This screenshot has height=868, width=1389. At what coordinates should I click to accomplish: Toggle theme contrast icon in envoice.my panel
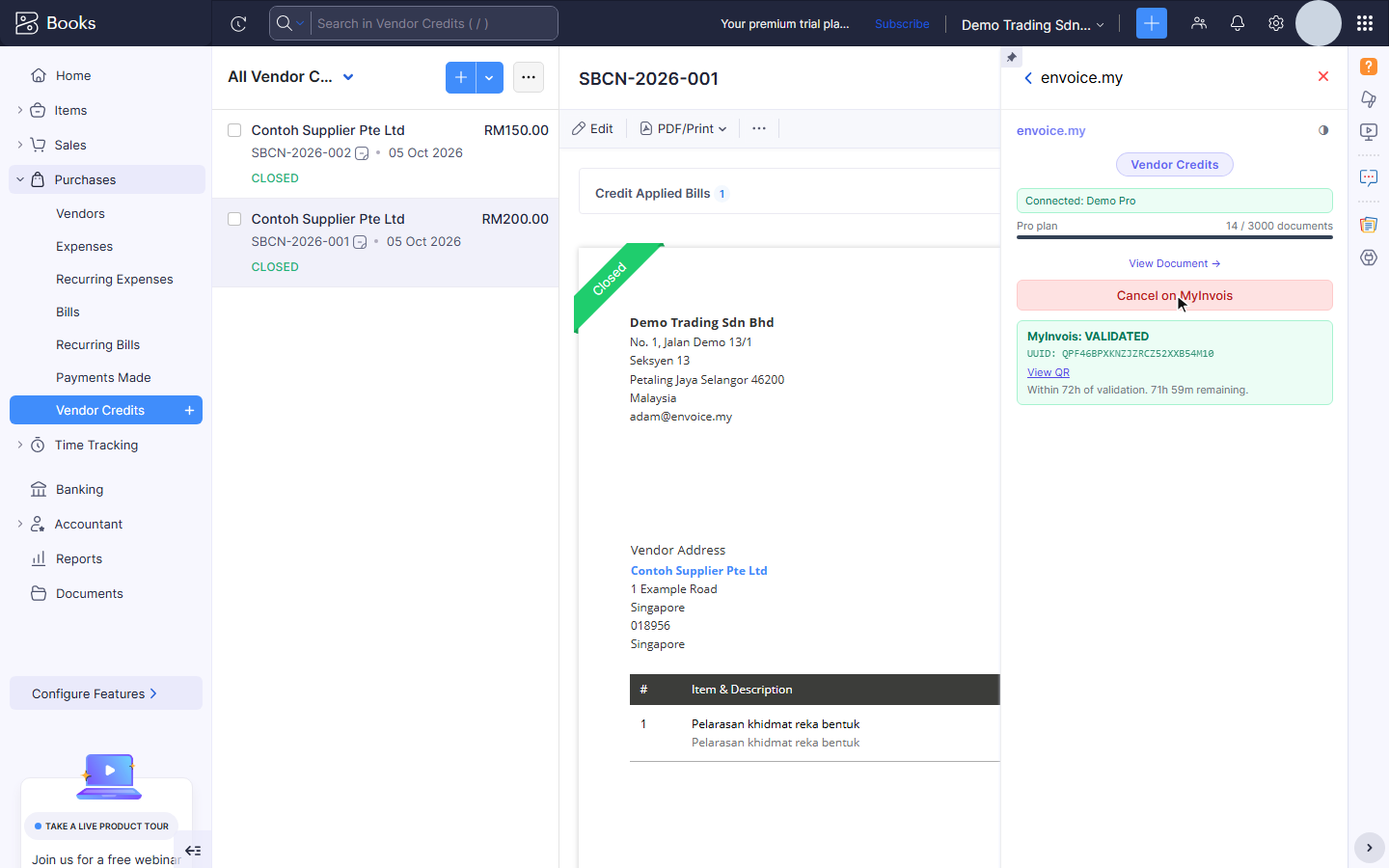(x=1323, y=130)
